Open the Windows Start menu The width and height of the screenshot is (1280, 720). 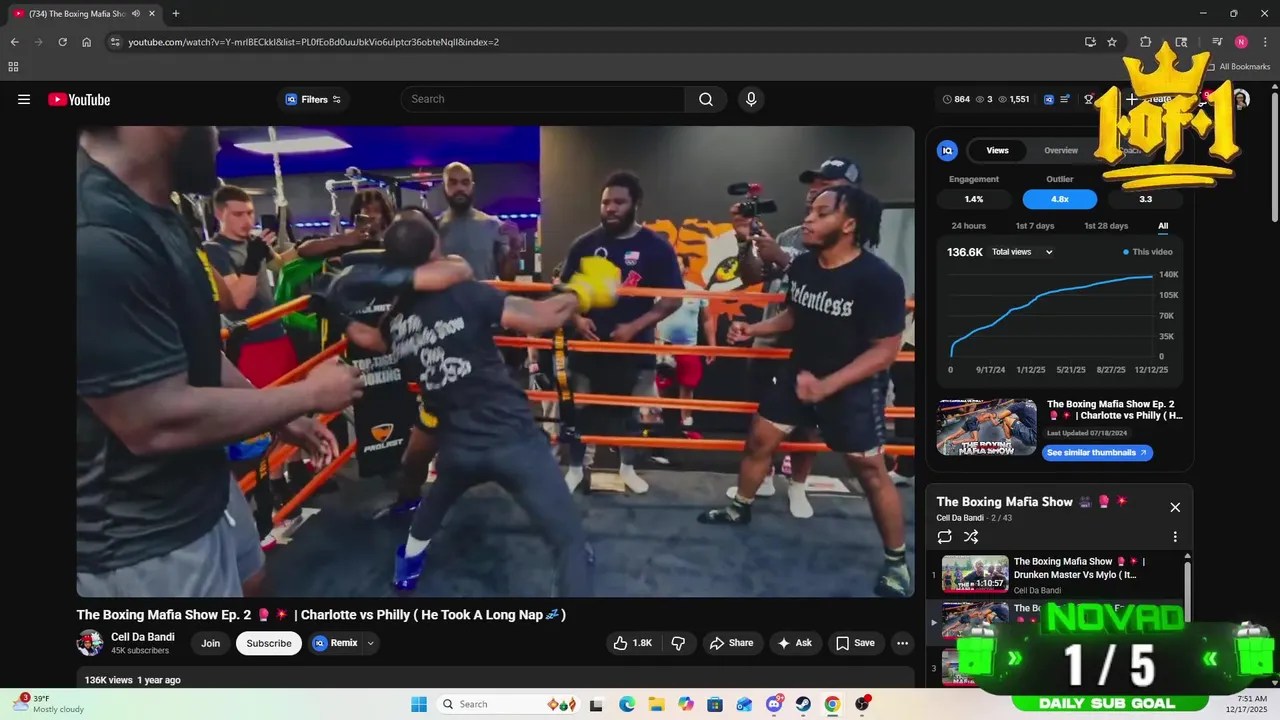[418, 704]
